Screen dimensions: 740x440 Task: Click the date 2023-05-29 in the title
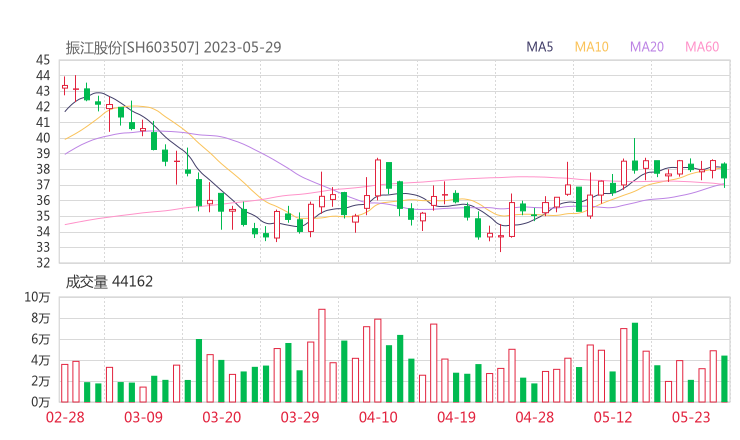(x=243, y=48)
